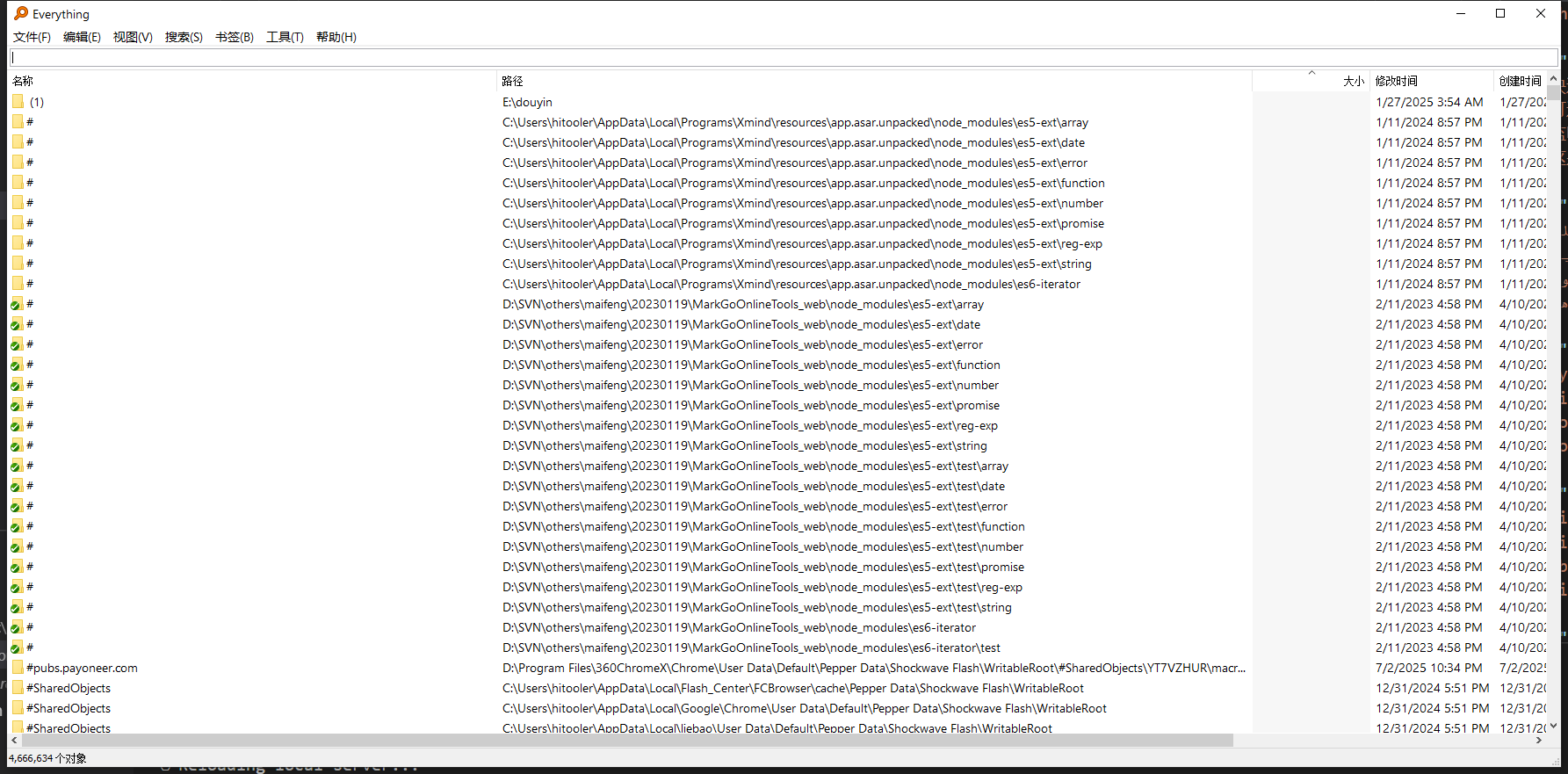Select folder icon for Xmind es5-ext\array row
Screen dimensions: 1568x774
tap(18, 122)
